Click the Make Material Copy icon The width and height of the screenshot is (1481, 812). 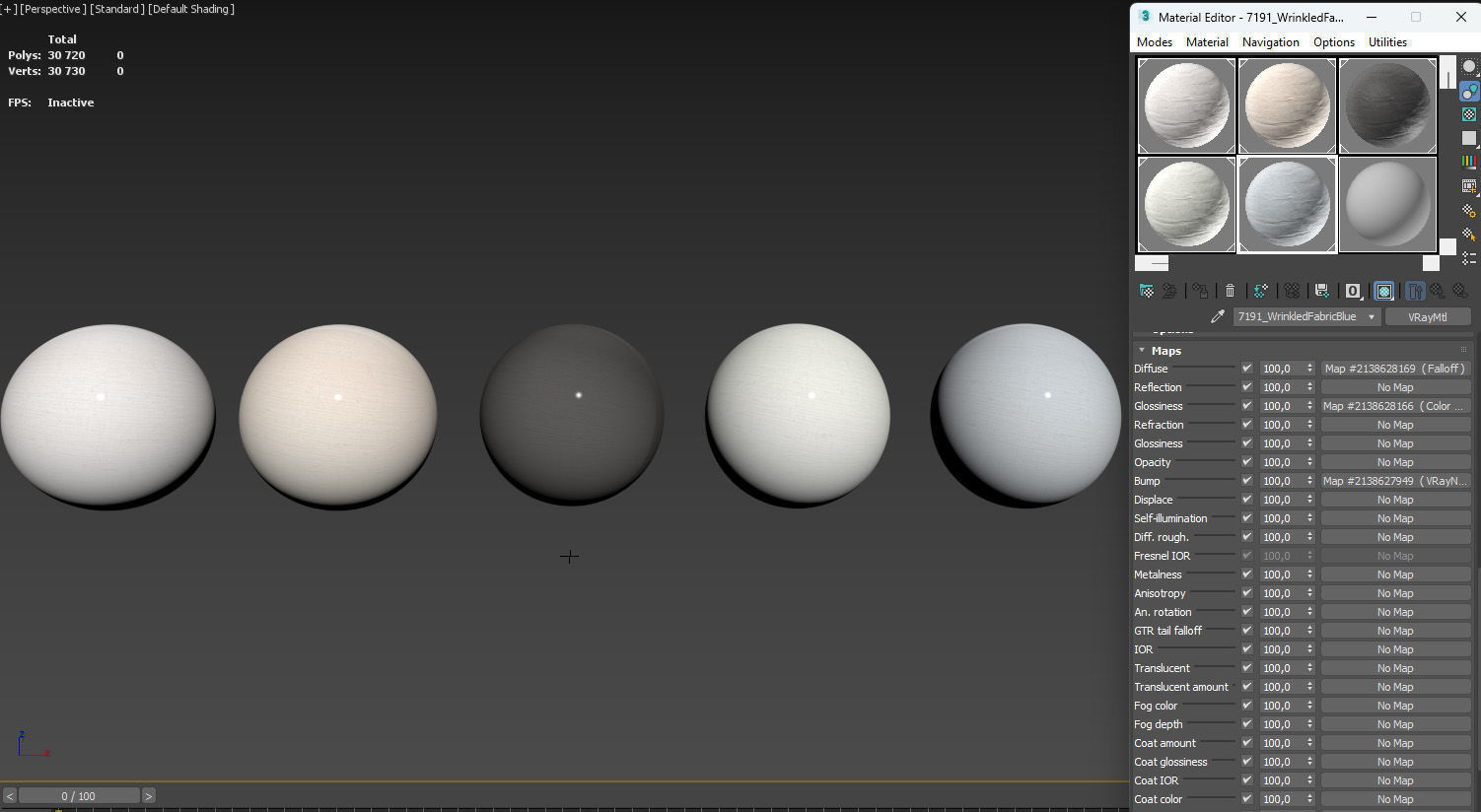click(1260, 291)
